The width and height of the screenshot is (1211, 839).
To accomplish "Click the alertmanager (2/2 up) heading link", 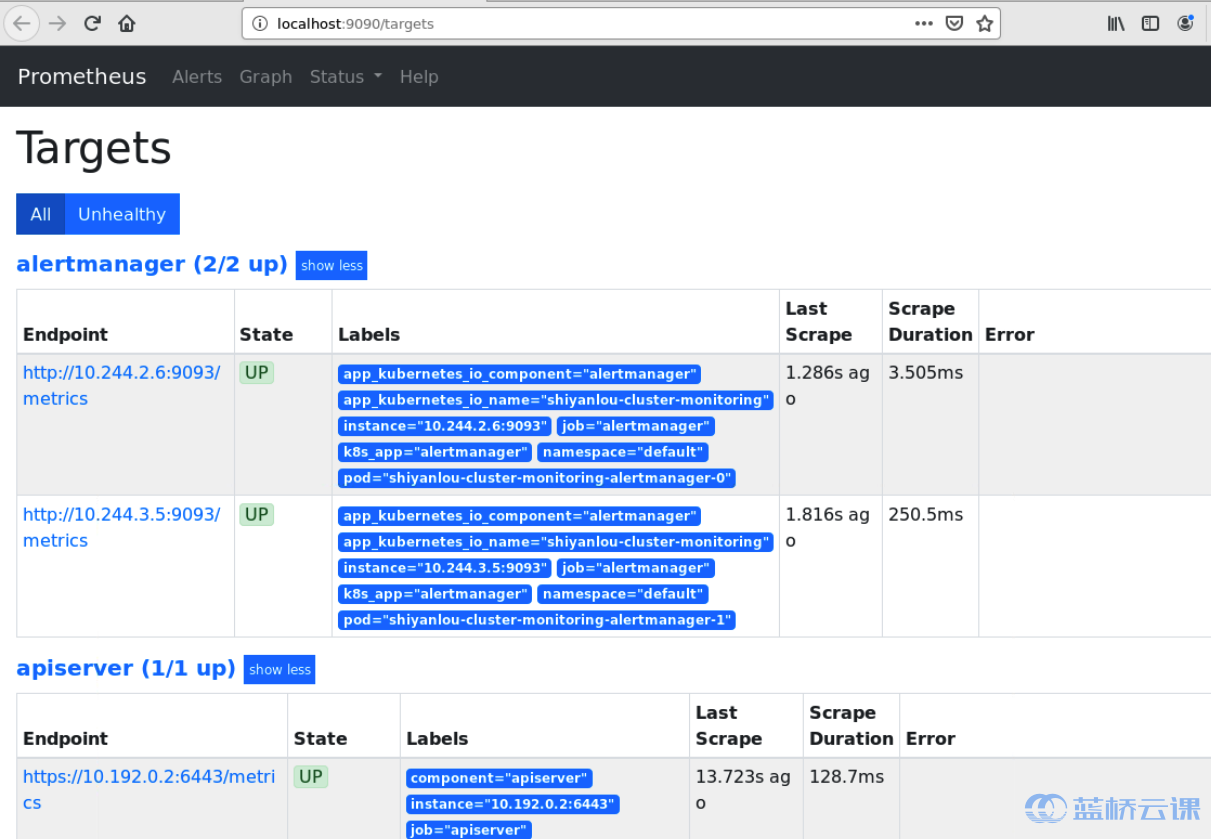I will 152,264.
